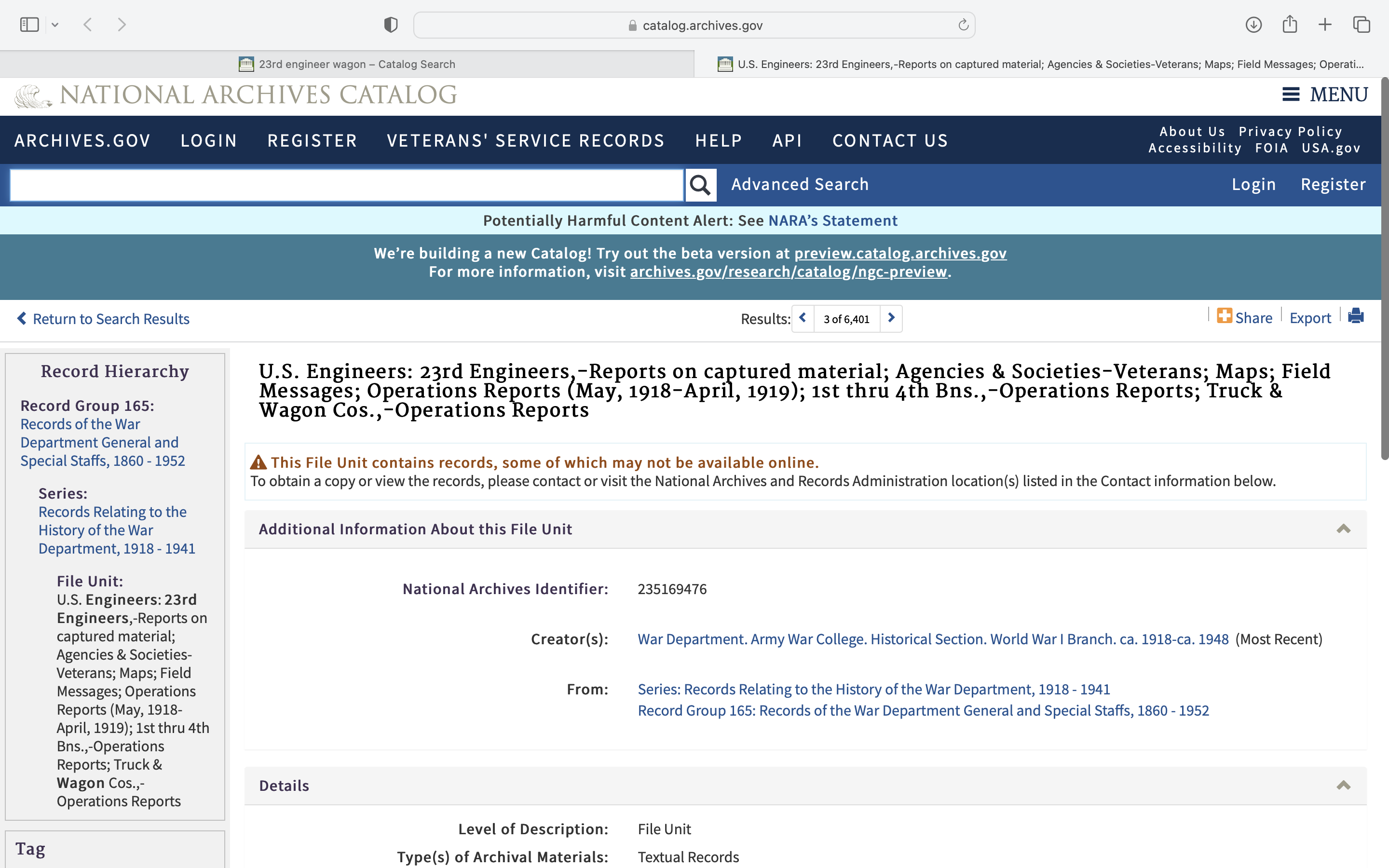Collapse Additional Information About this File Unit

1343,529
